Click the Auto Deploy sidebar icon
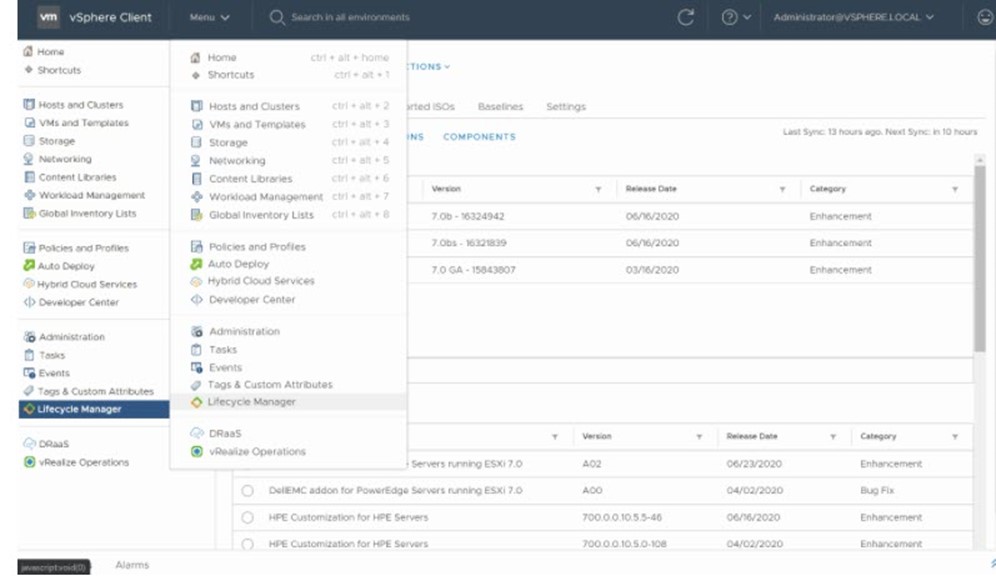Screen dimensions: 996x576 [x=29, y=265]
